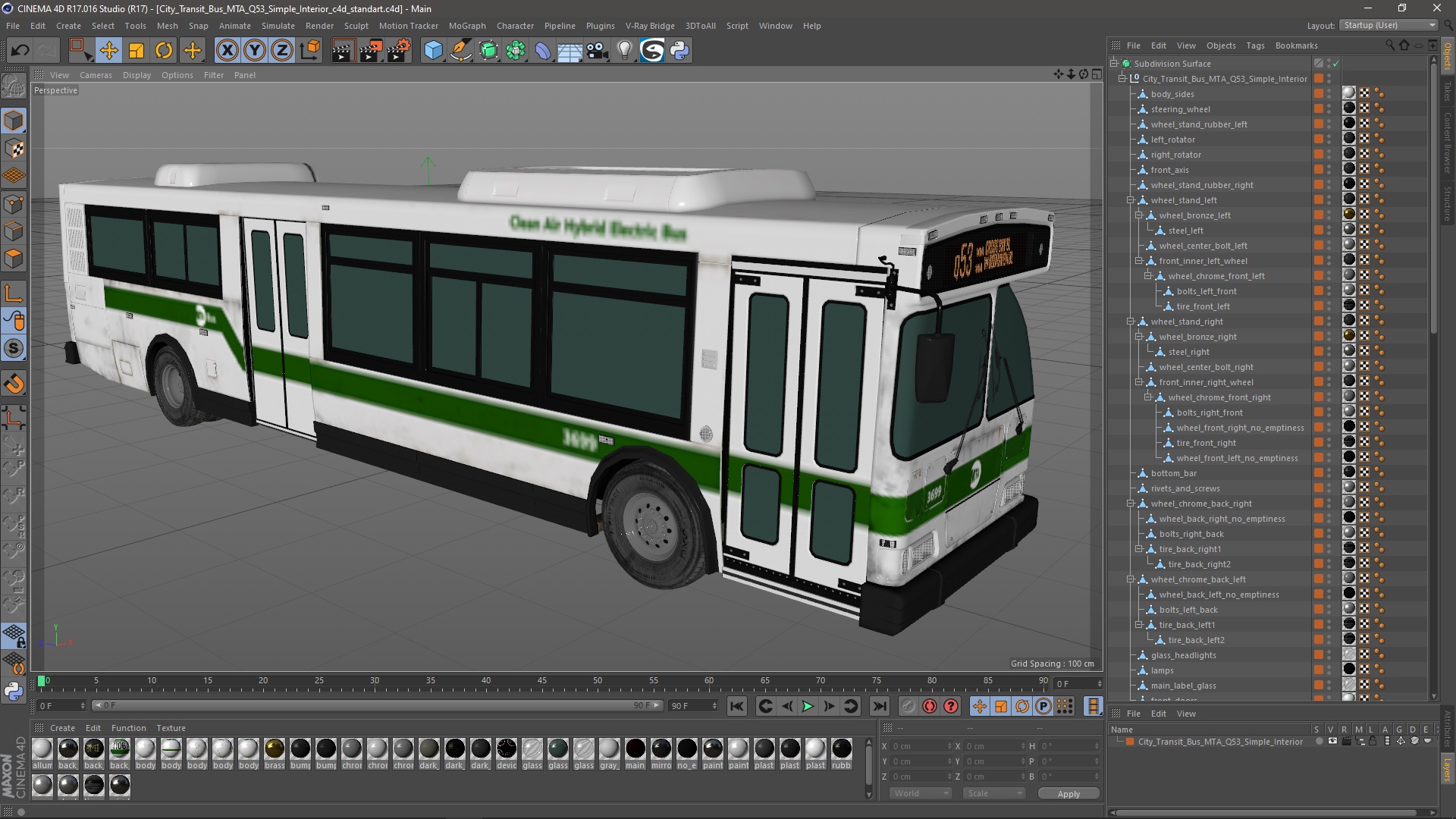Click Texture in material manager

coord(171,728)
